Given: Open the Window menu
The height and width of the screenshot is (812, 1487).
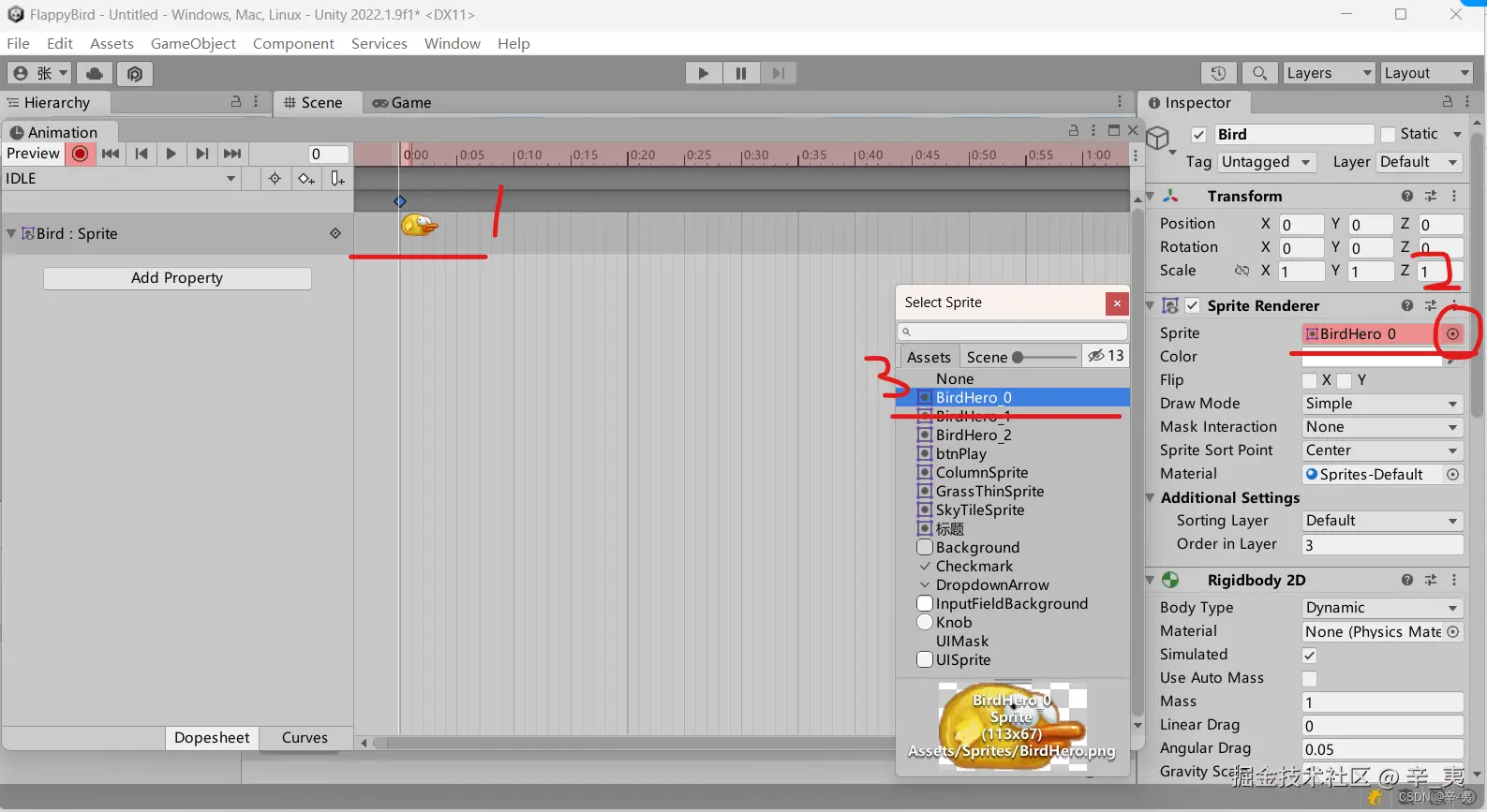Looking at the screenshot, I should pyautogui.click(x=452, y=43).
